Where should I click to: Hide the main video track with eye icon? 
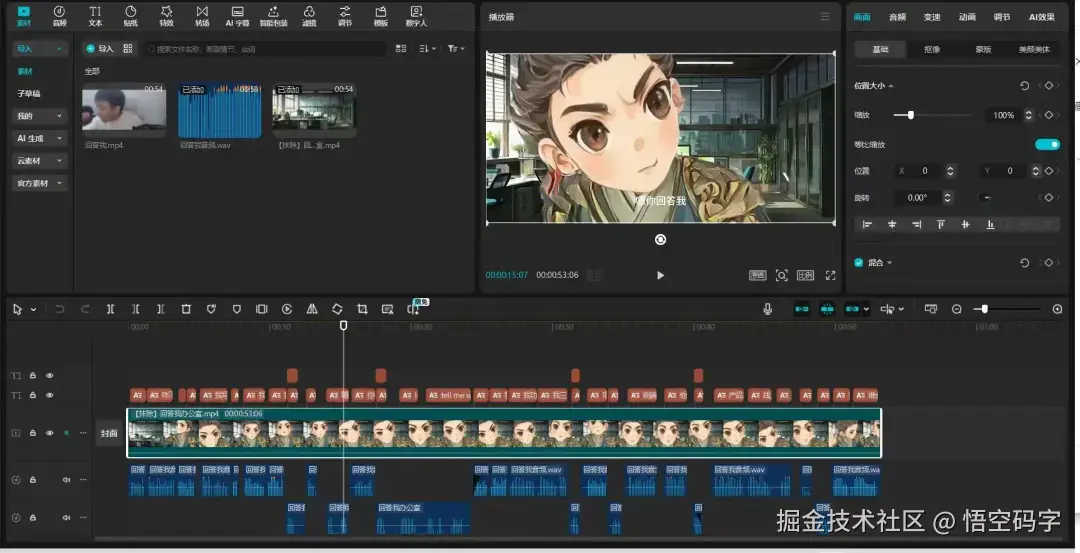(50, 433)
